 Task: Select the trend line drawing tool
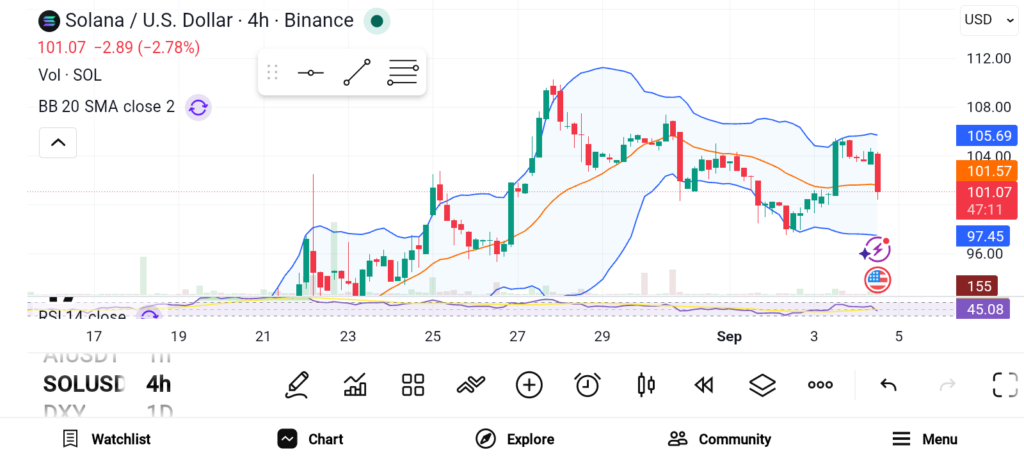[x=357, y=72]
